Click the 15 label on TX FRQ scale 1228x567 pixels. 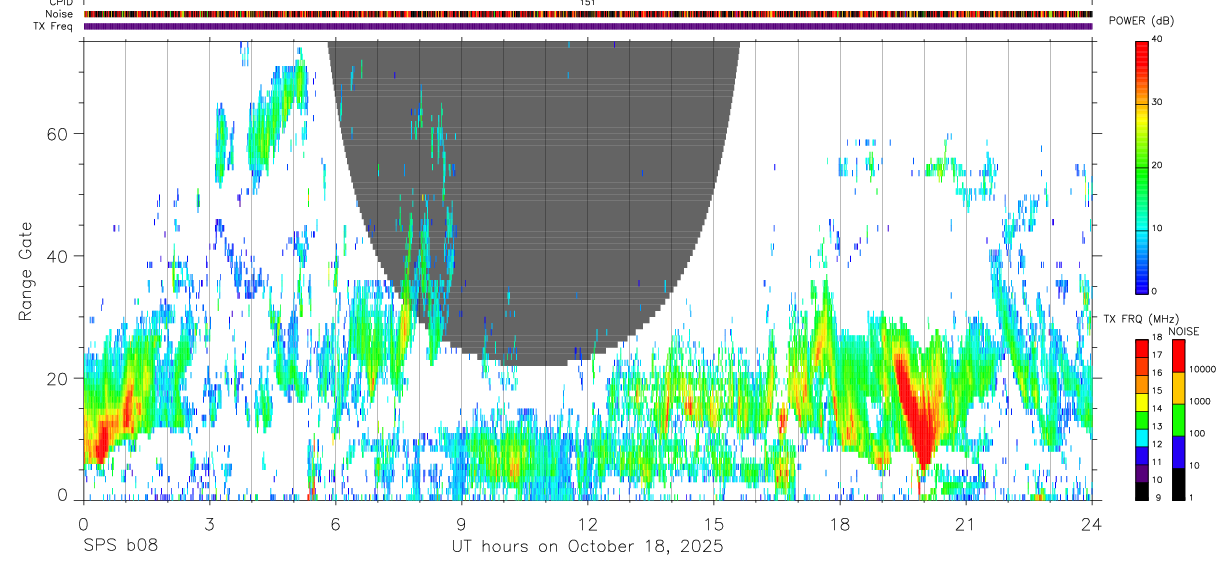[x=1157, y=391]
